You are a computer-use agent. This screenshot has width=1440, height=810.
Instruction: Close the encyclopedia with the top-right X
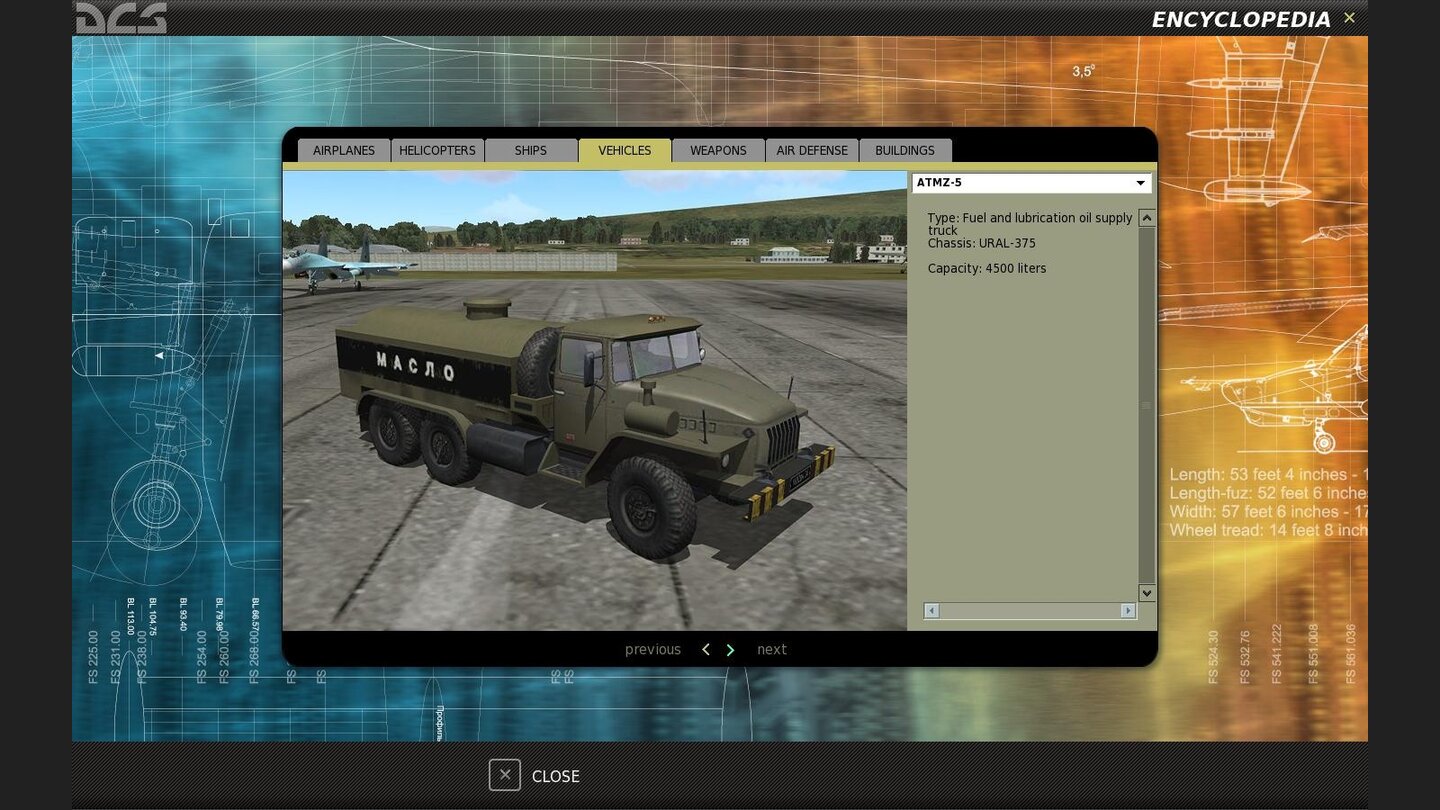pyautogui.click(x=1349, y=18)
